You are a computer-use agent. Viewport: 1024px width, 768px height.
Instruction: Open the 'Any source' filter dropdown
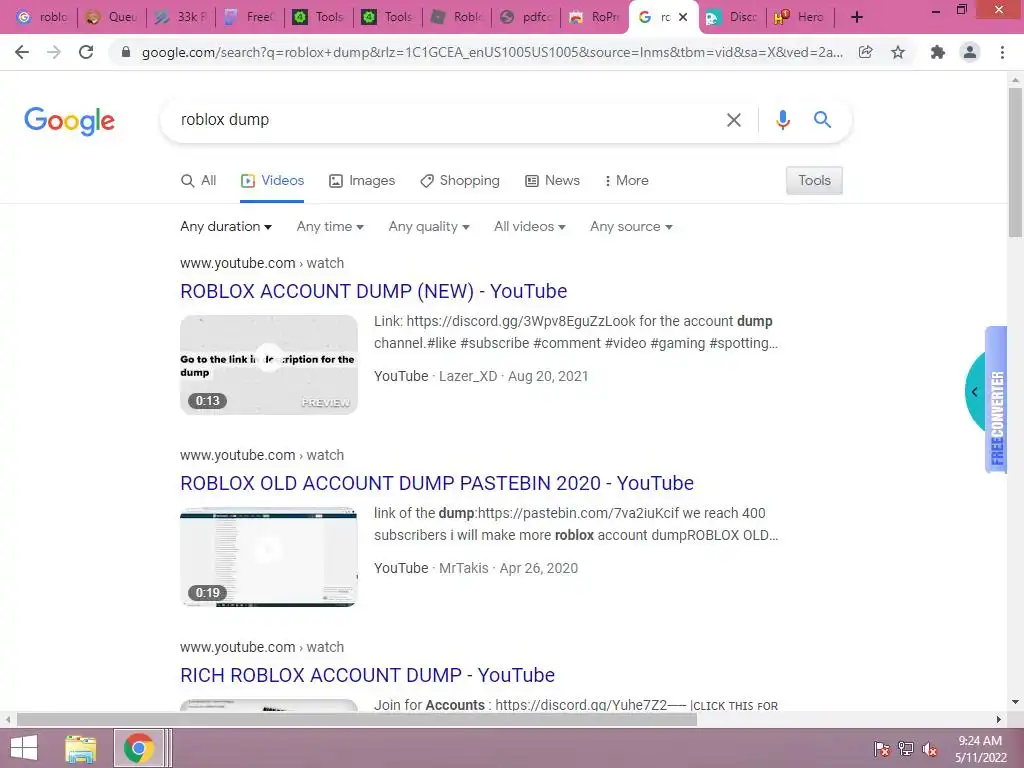click(631, 227)
